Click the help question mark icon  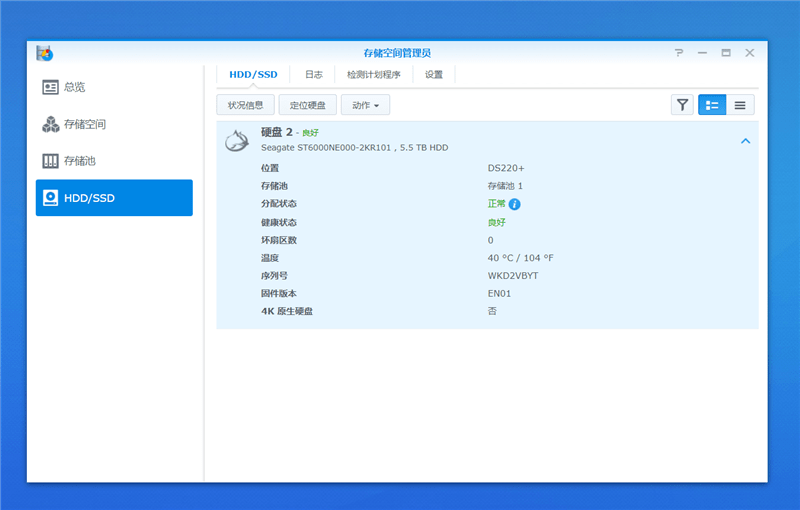tap(679, 53)
